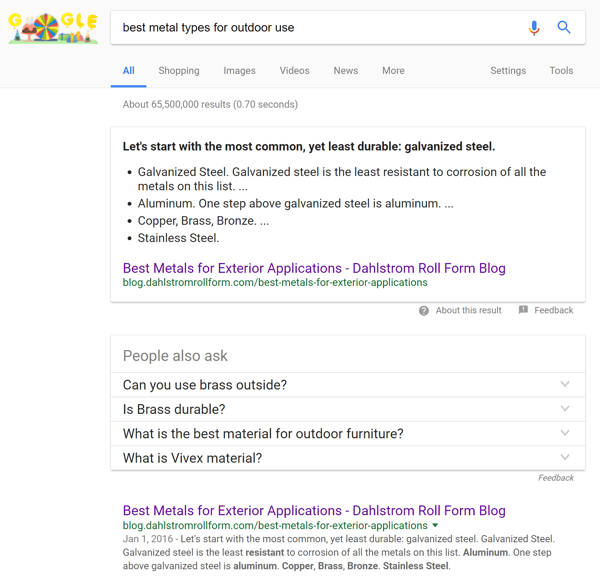Click the Feedback flag icon under snippet

[x=523, y=311]
